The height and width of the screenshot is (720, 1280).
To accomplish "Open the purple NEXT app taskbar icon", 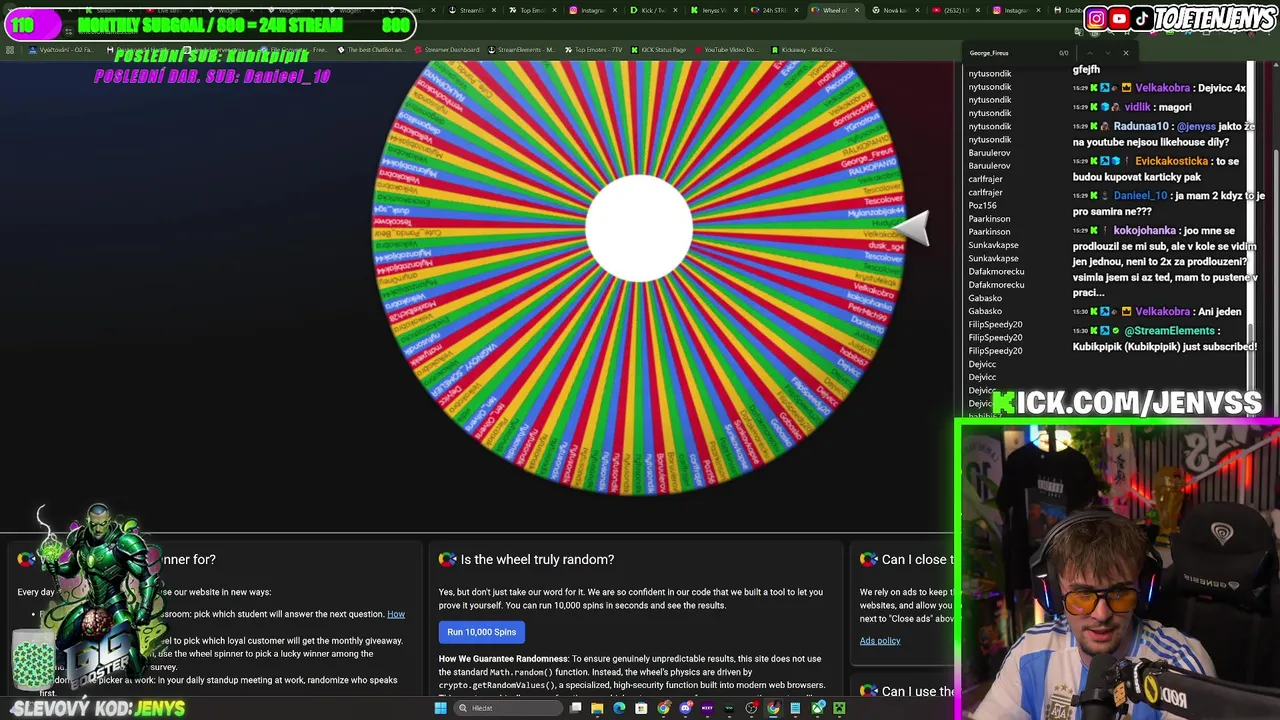I will coord(707,708).
